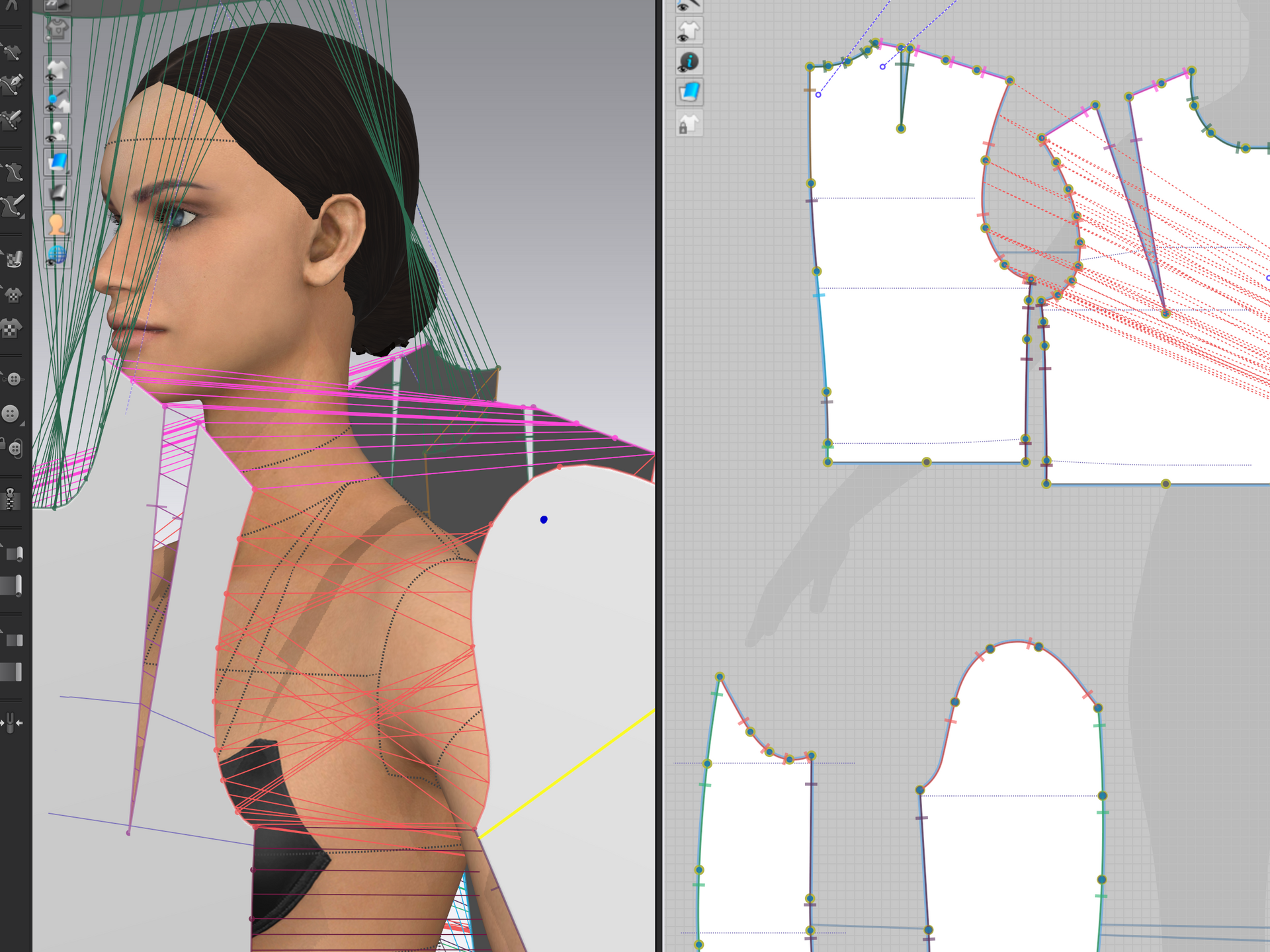Toggle pattern info display in 2D window

click(689, 62)
